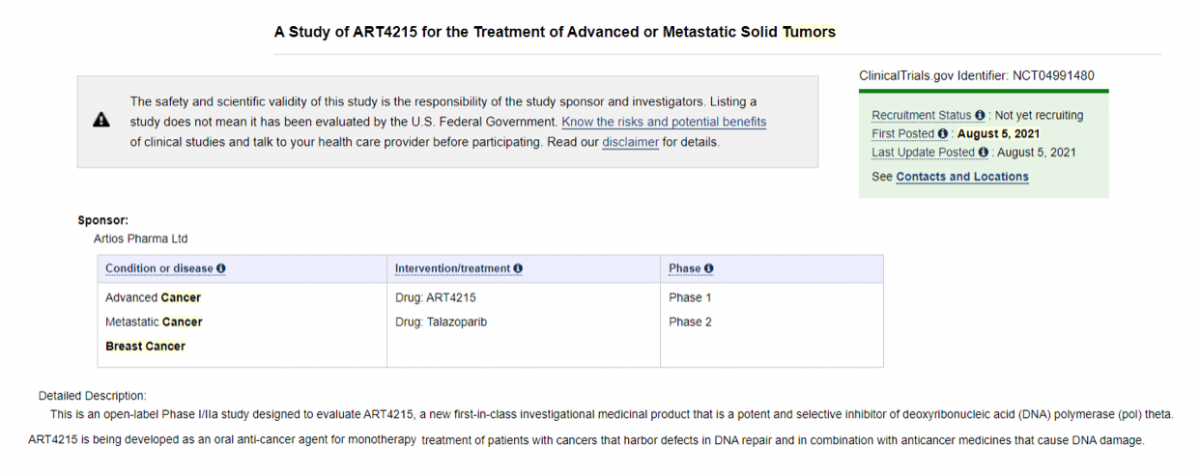Click the Condition or disease column header
The image size is (1200, 475).
pyautogui.click(x=160, y=269)
